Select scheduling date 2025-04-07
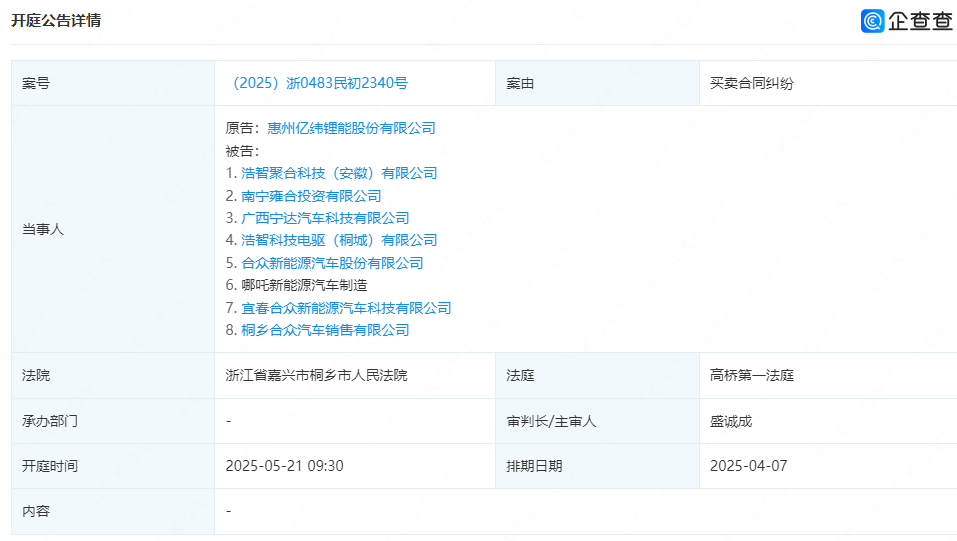The image size is (957, 541). point(748,466)
